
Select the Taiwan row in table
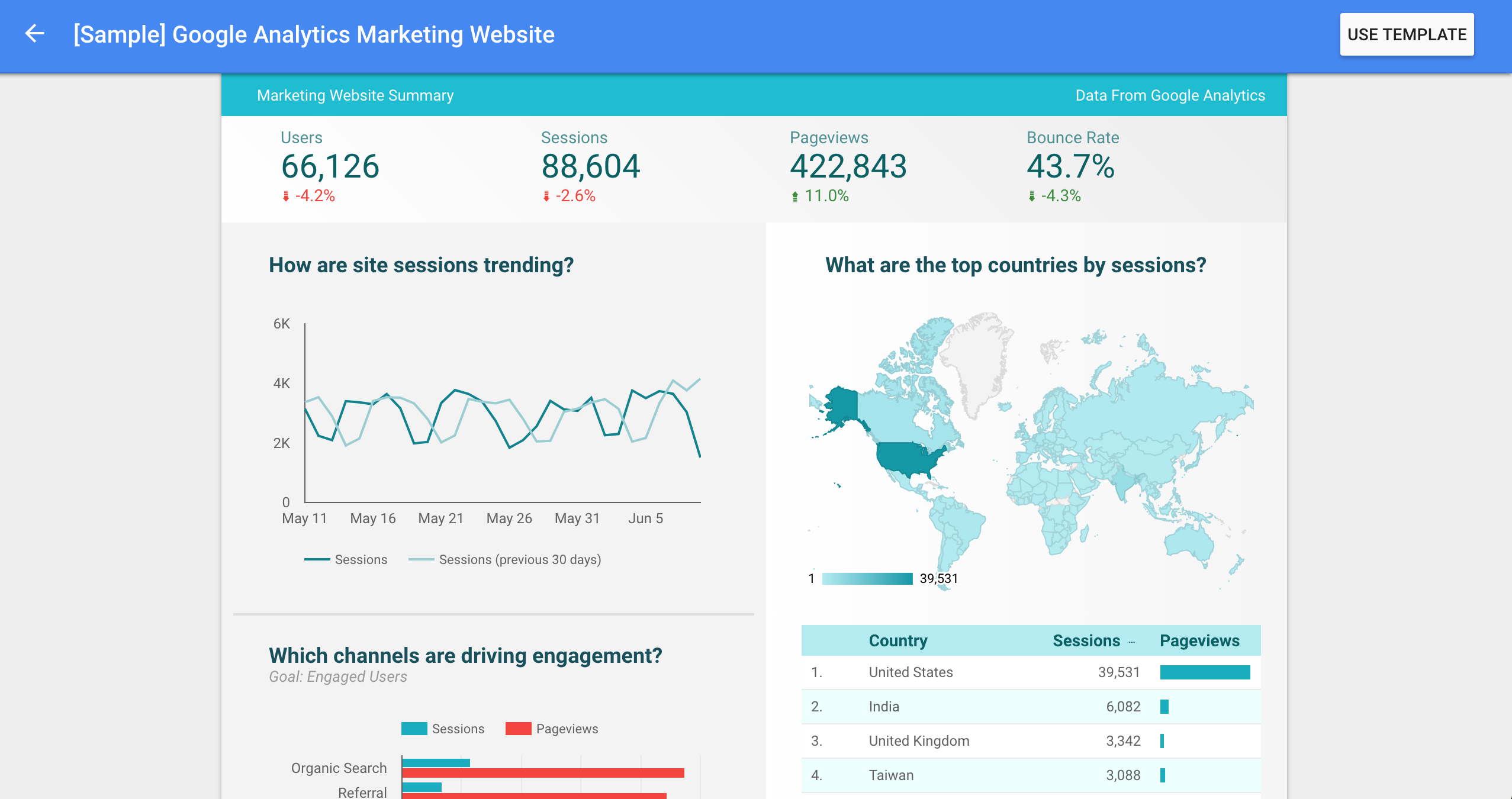click(1031, 775)
